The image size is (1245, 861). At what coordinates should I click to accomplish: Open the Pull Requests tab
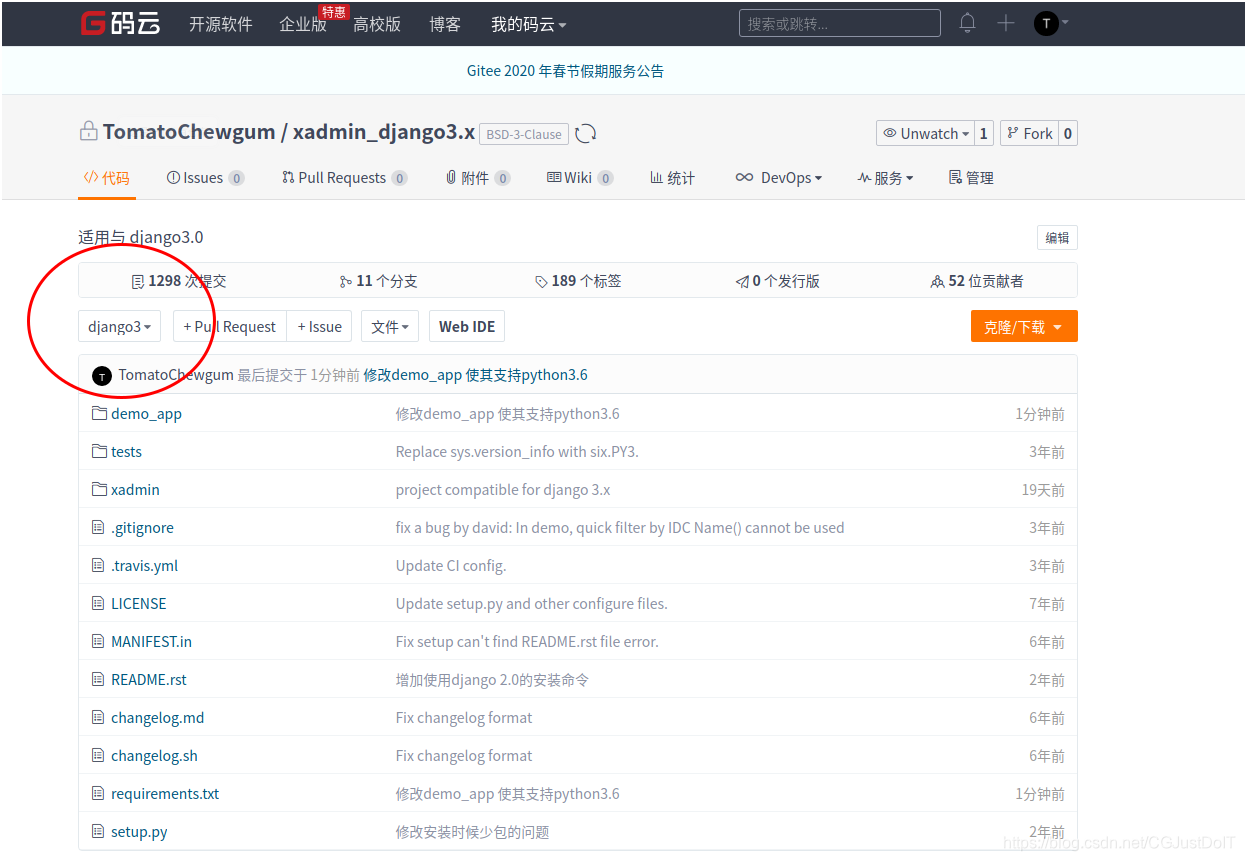coord(344,177)
